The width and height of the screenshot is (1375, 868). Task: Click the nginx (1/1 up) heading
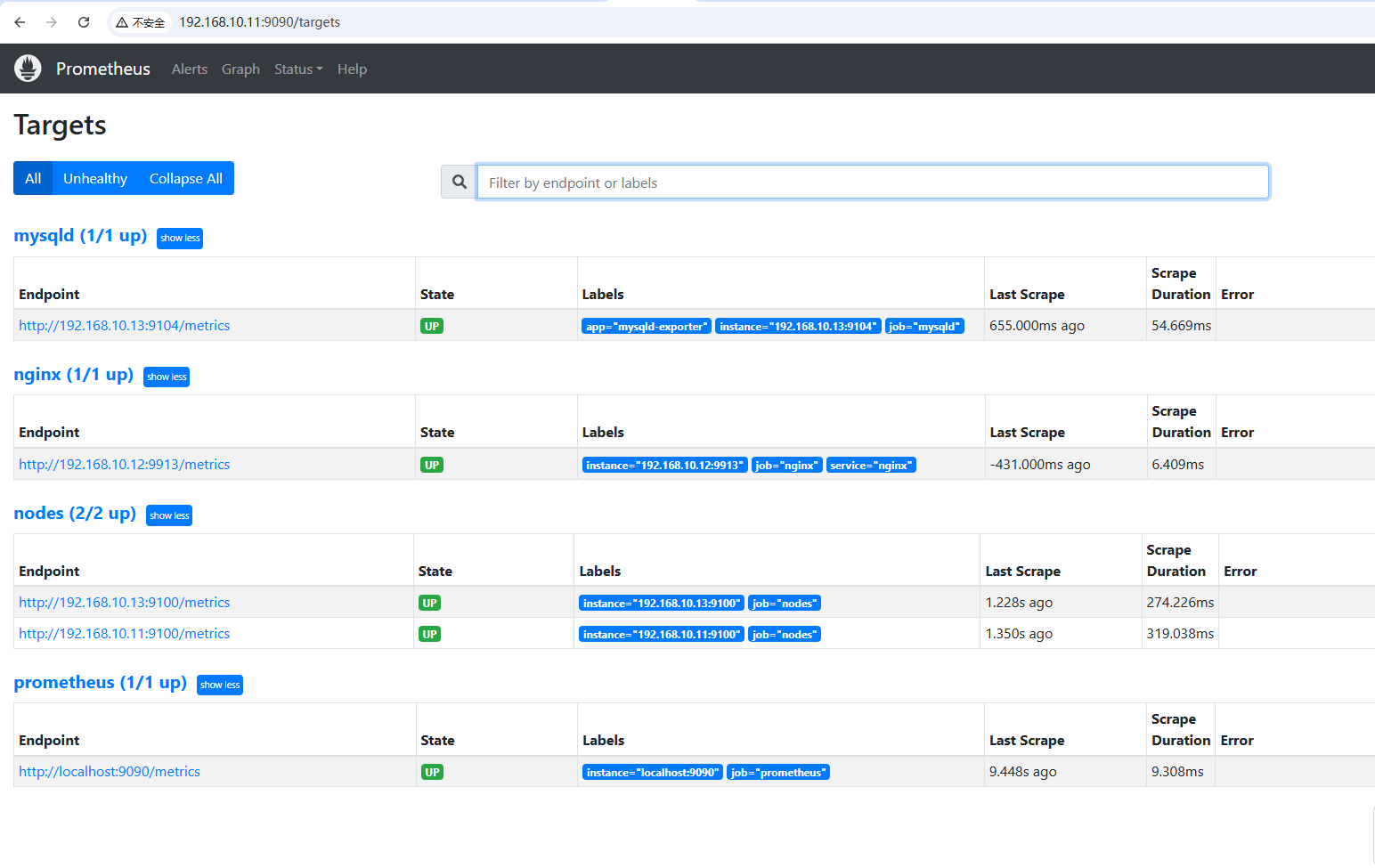click(x=74, y=375)
